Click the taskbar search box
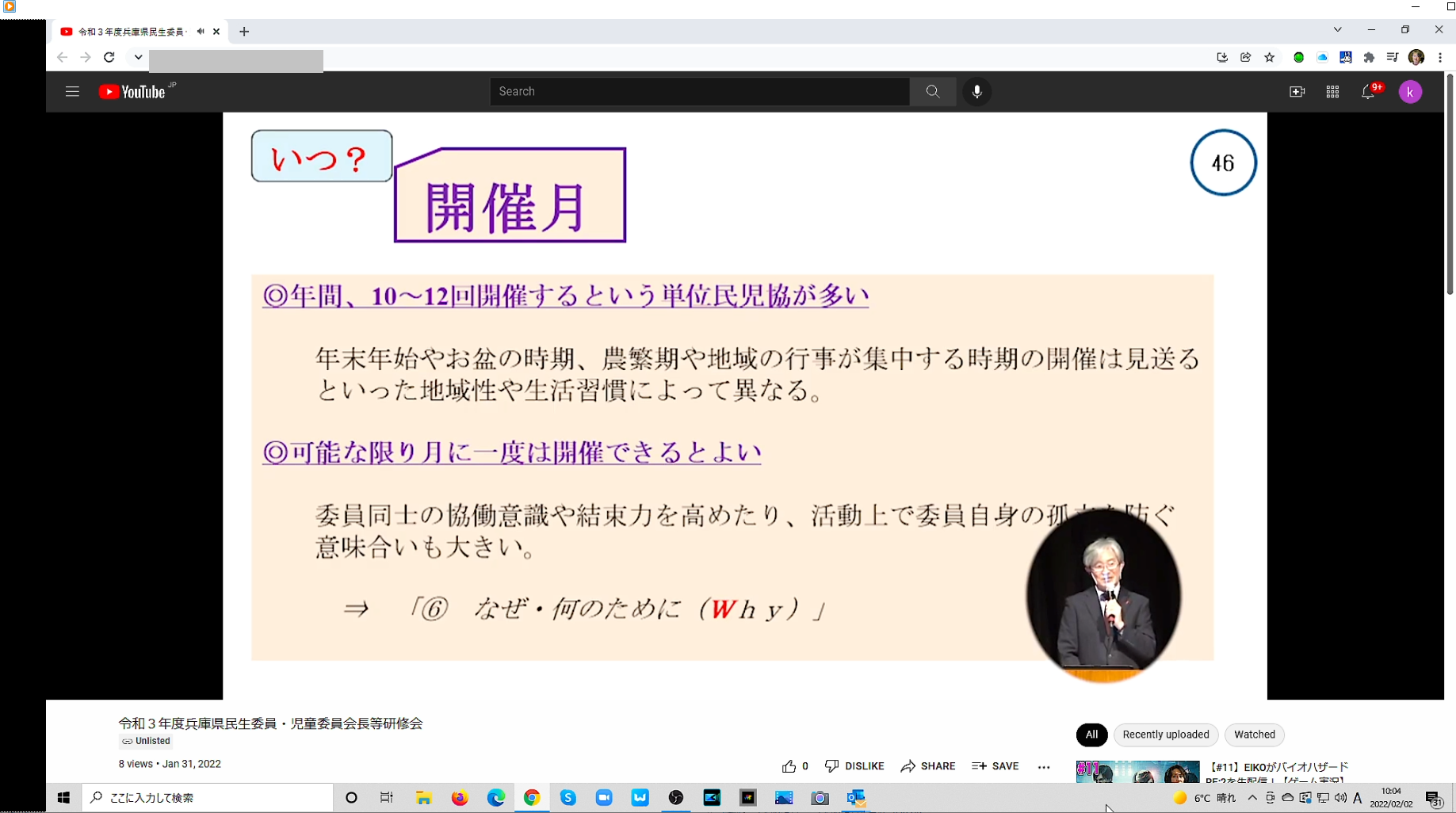 pyautogui.click(x=208, y=798)
